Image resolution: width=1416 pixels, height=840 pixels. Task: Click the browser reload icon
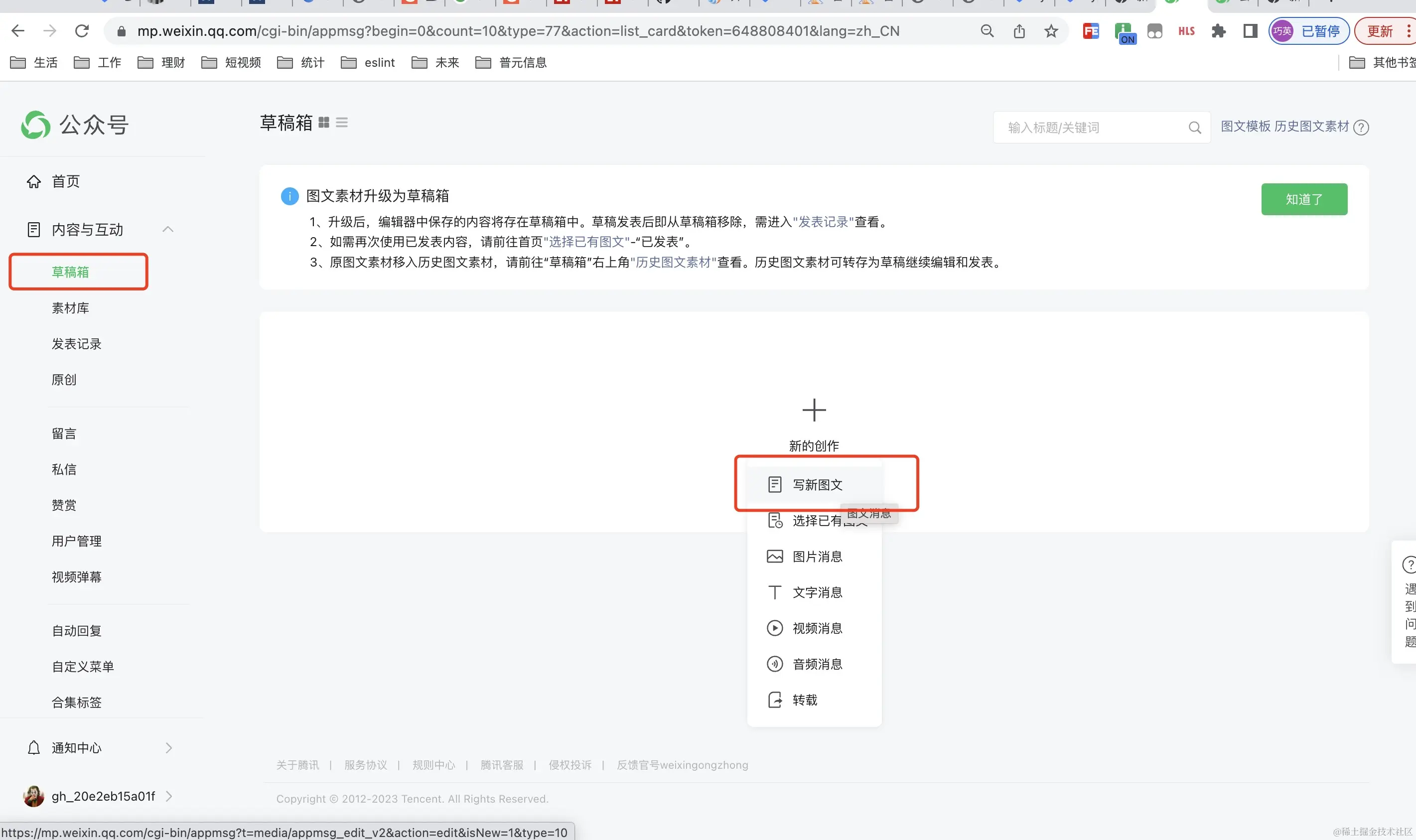82,31
